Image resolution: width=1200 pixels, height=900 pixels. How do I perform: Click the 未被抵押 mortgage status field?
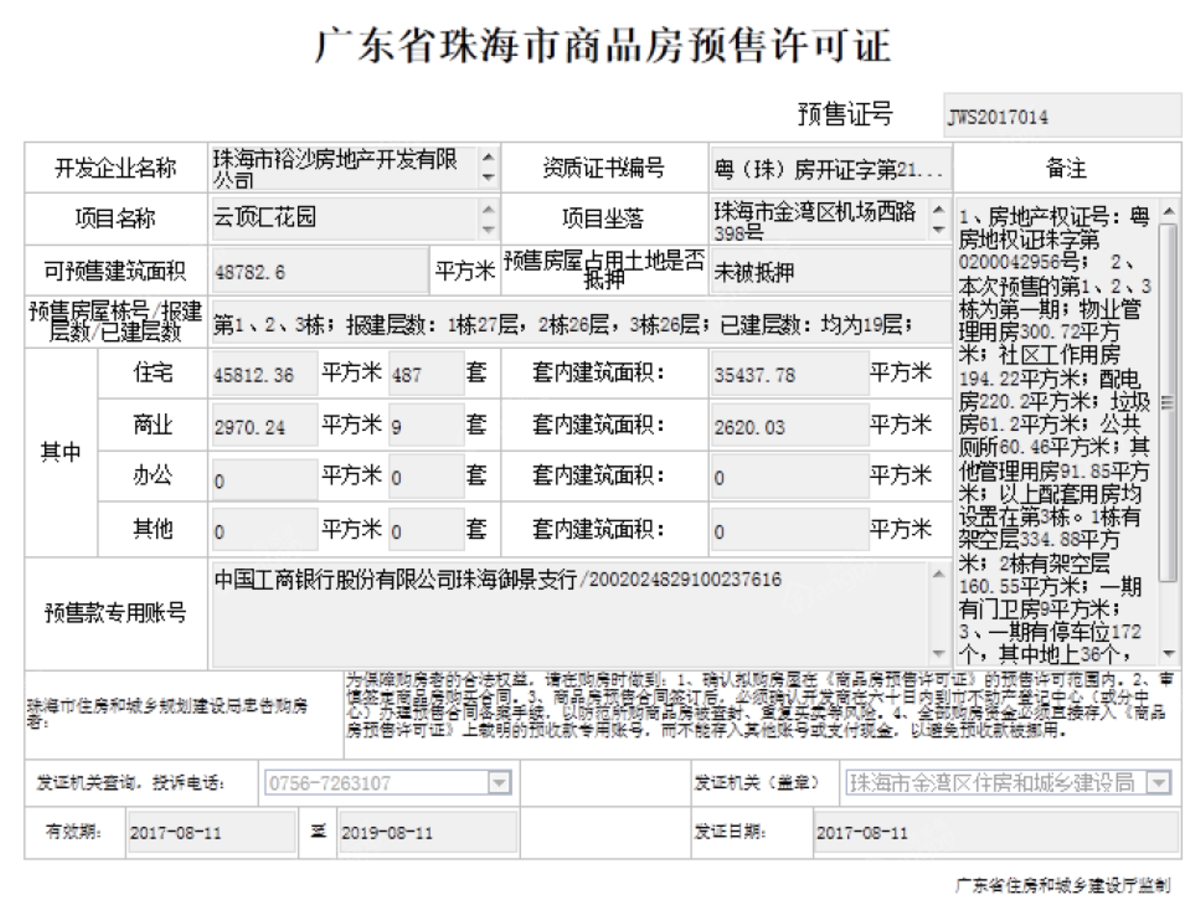coord(829,271)
